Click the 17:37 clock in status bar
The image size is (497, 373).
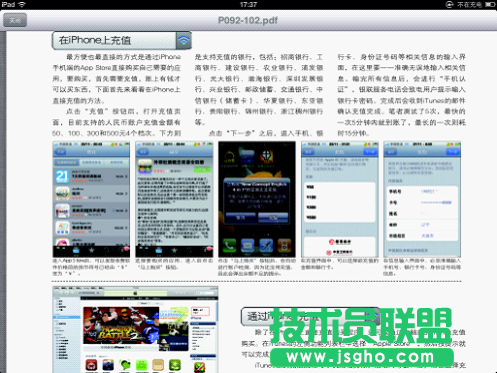pyautogui.click(x=248, y=5)
